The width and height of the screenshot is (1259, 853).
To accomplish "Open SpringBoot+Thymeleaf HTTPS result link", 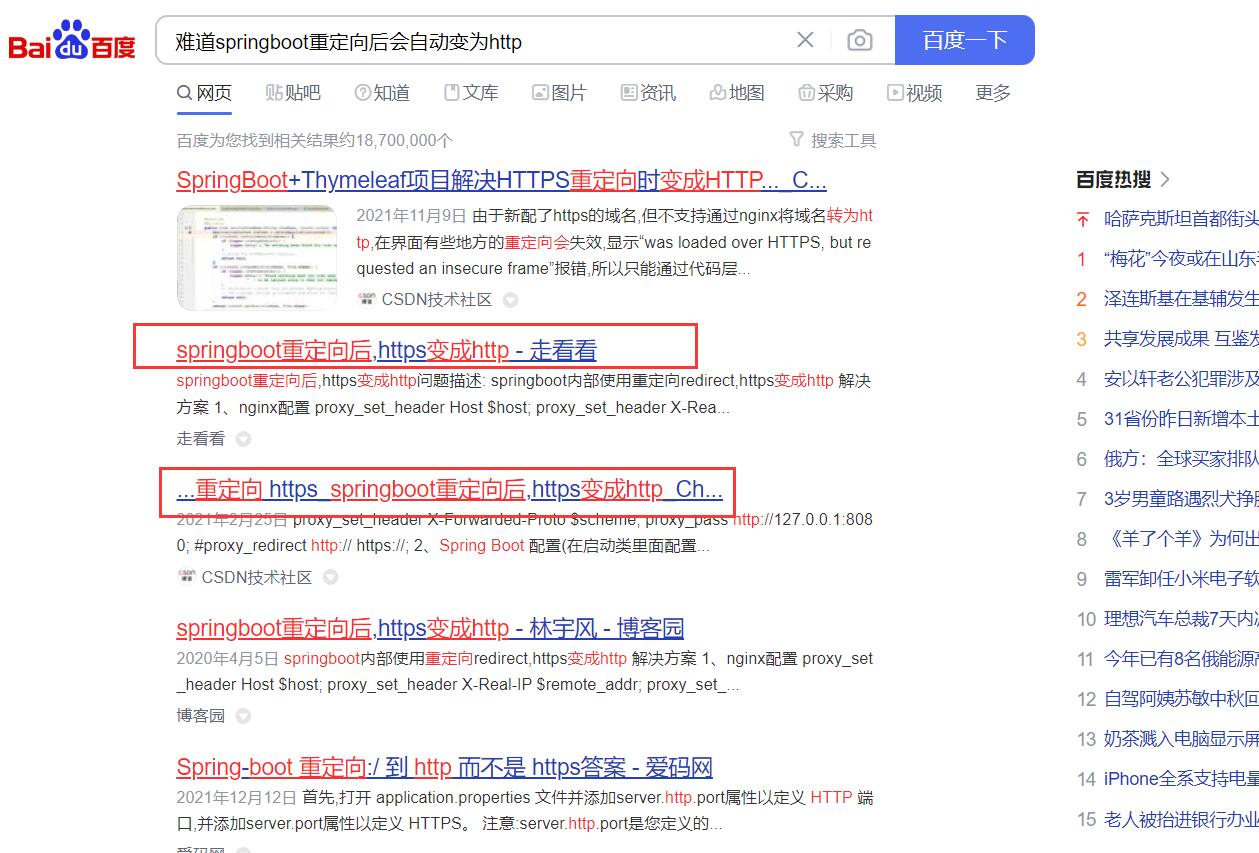I will [x=501, y=180].
